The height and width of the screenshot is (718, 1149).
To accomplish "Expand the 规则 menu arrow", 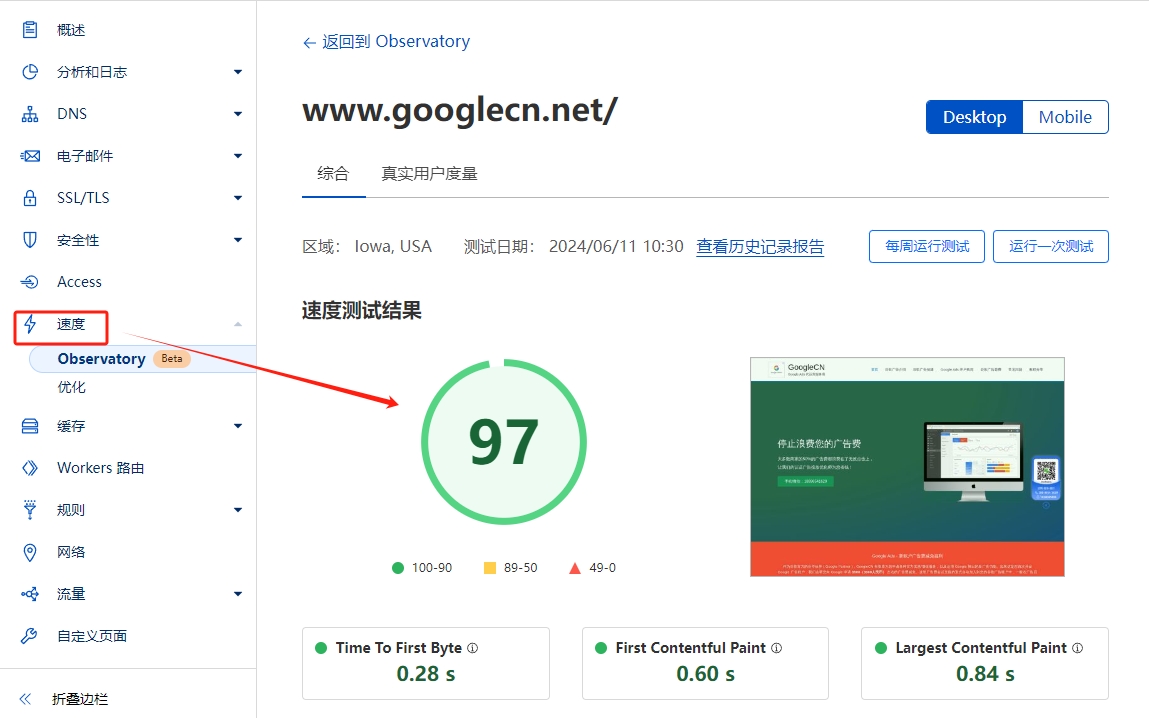I will click(x=237, y=510).
